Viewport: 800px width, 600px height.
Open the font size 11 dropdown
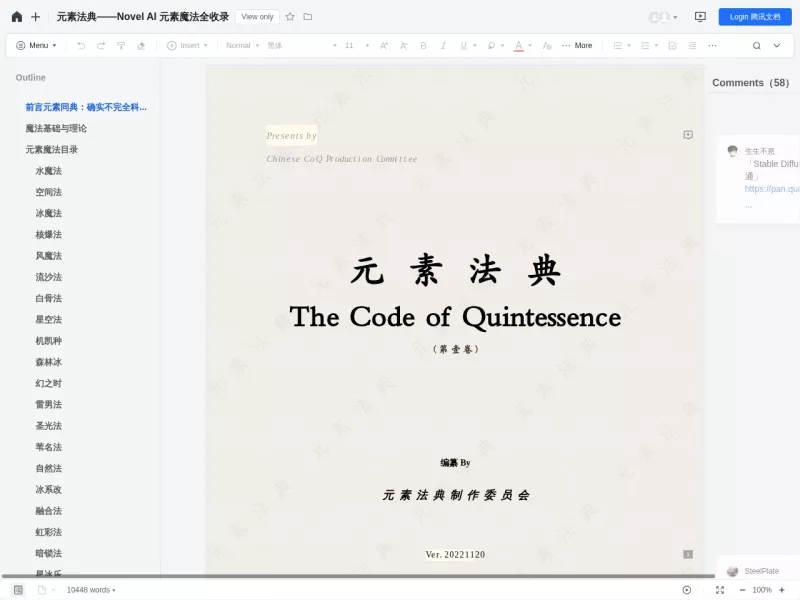[357, 45]
